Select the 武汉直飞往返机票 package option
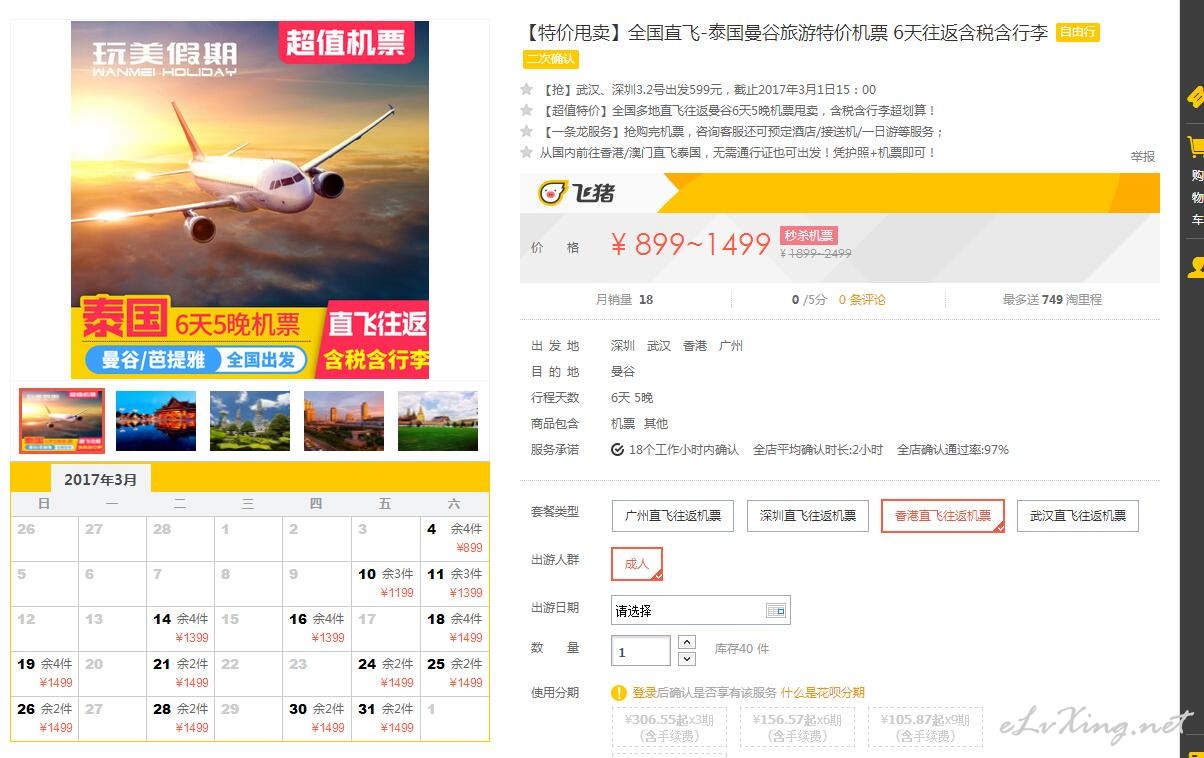The height and width of the screenshot is (758, 1204). coord(1078,516)
